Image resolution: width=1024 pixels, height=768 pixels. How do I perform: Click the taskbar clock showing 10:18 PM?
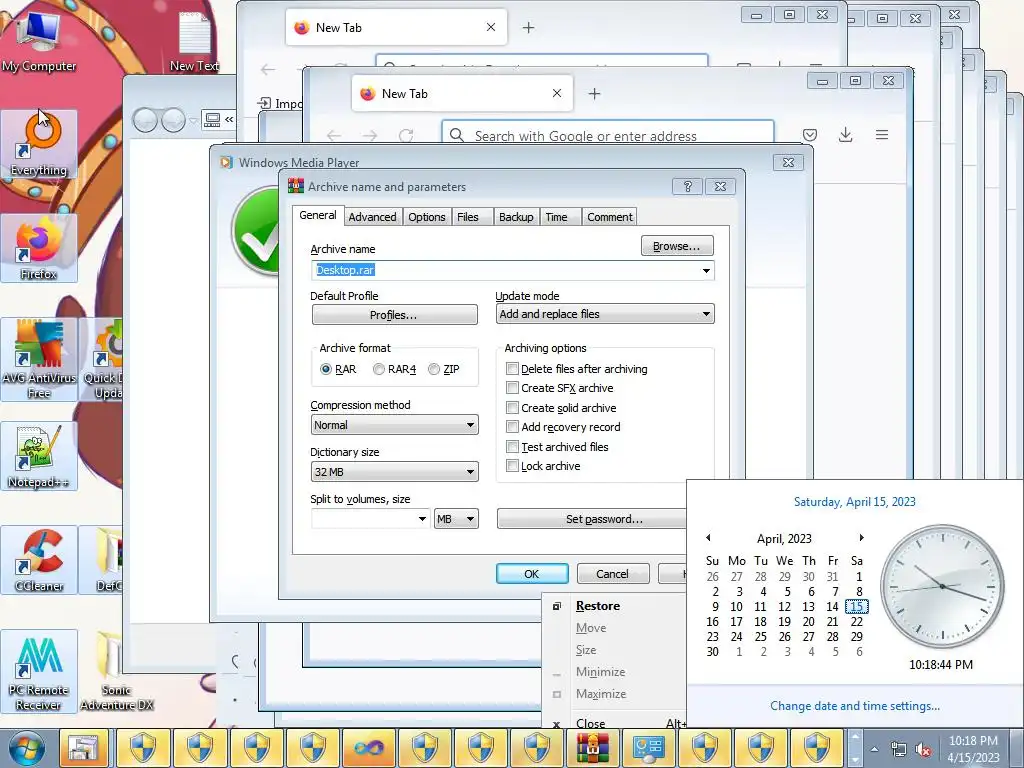coord(973,749)
